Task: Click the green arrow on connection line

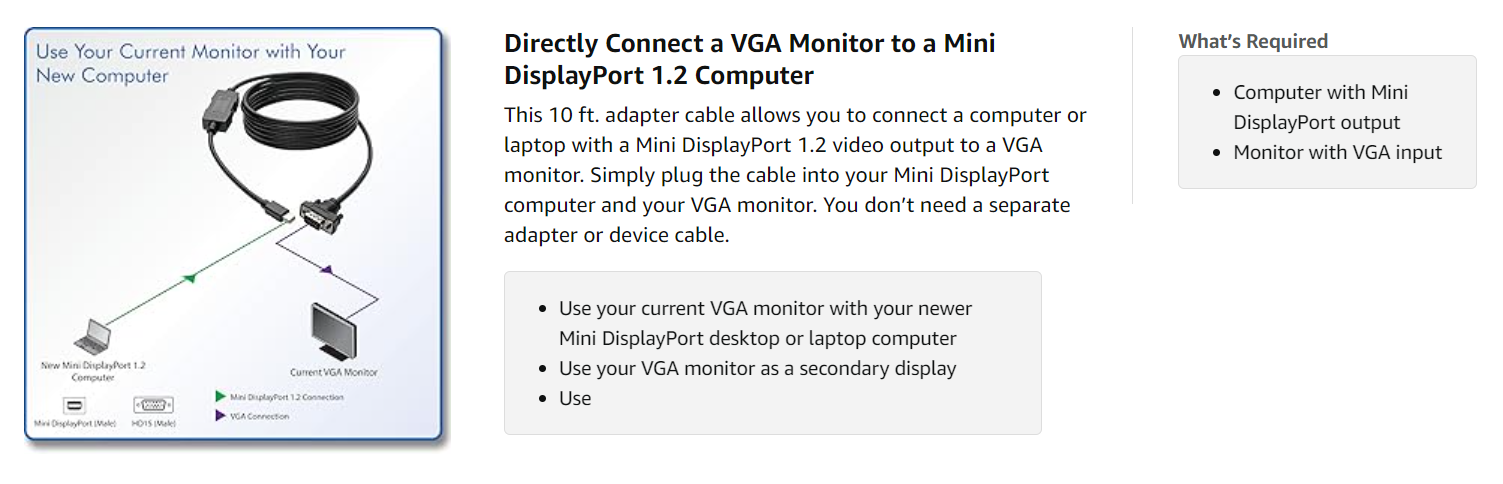Action: pyautogui.click(x=189, y=278)
